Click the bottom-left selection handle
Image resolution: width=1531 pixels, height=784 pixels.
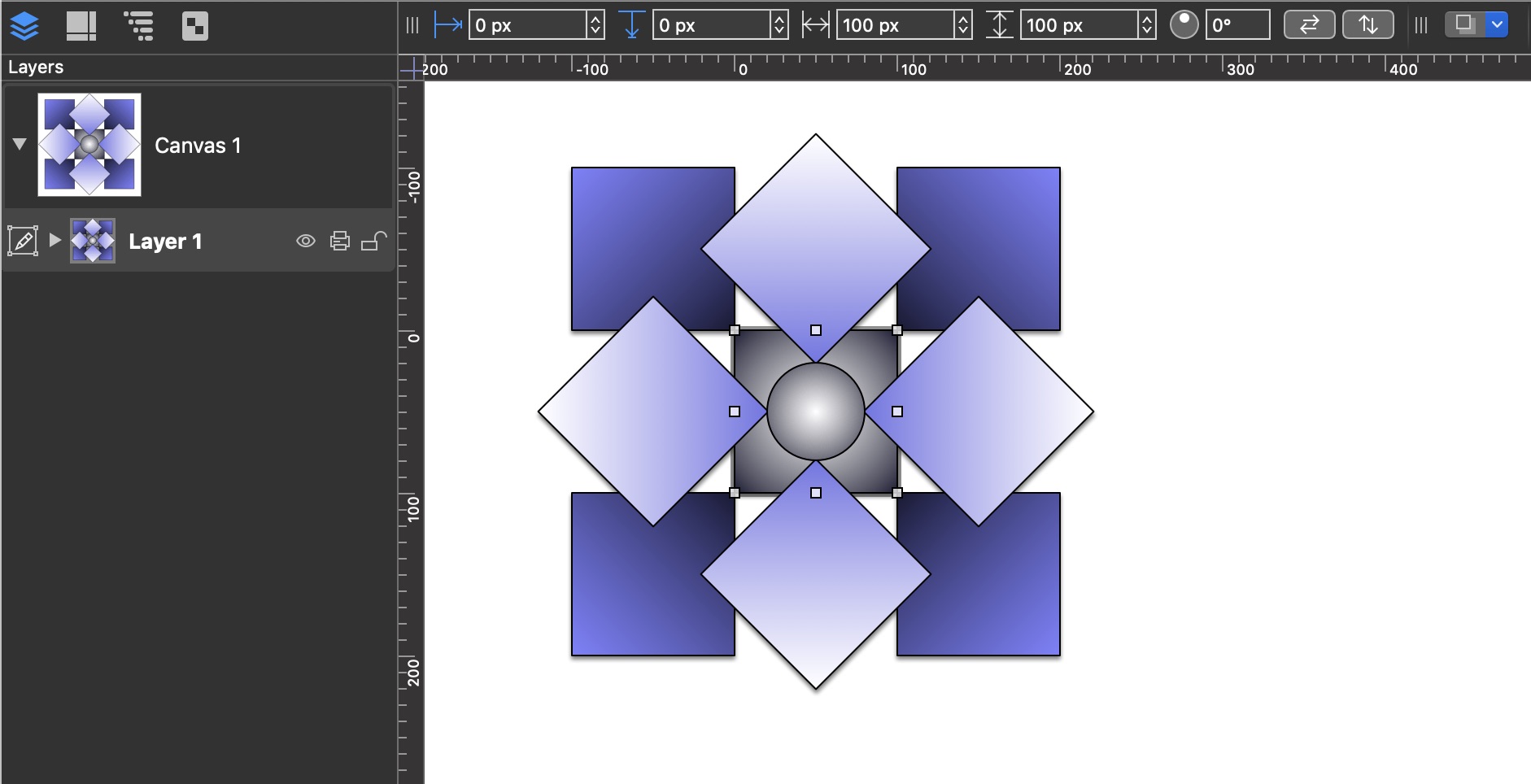[735, 493]
